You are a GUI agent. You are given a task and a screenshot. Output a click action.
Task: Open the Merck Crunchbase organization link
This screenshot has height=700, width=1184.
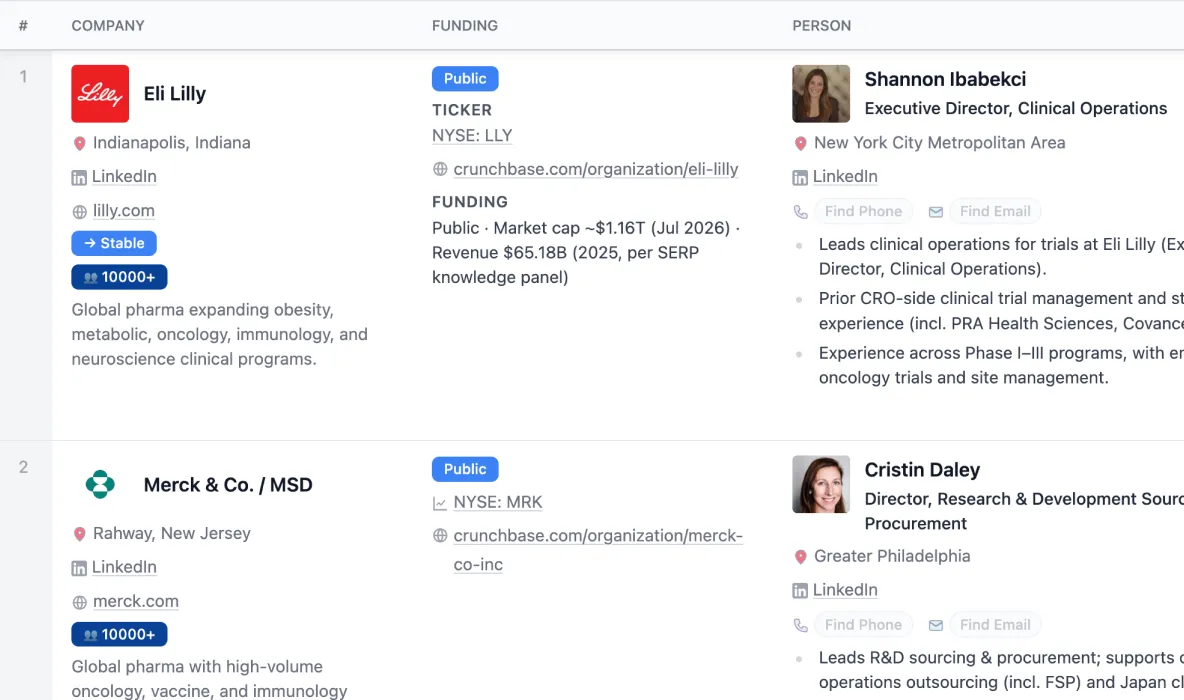pyautogui.click(x=598, y=550)
